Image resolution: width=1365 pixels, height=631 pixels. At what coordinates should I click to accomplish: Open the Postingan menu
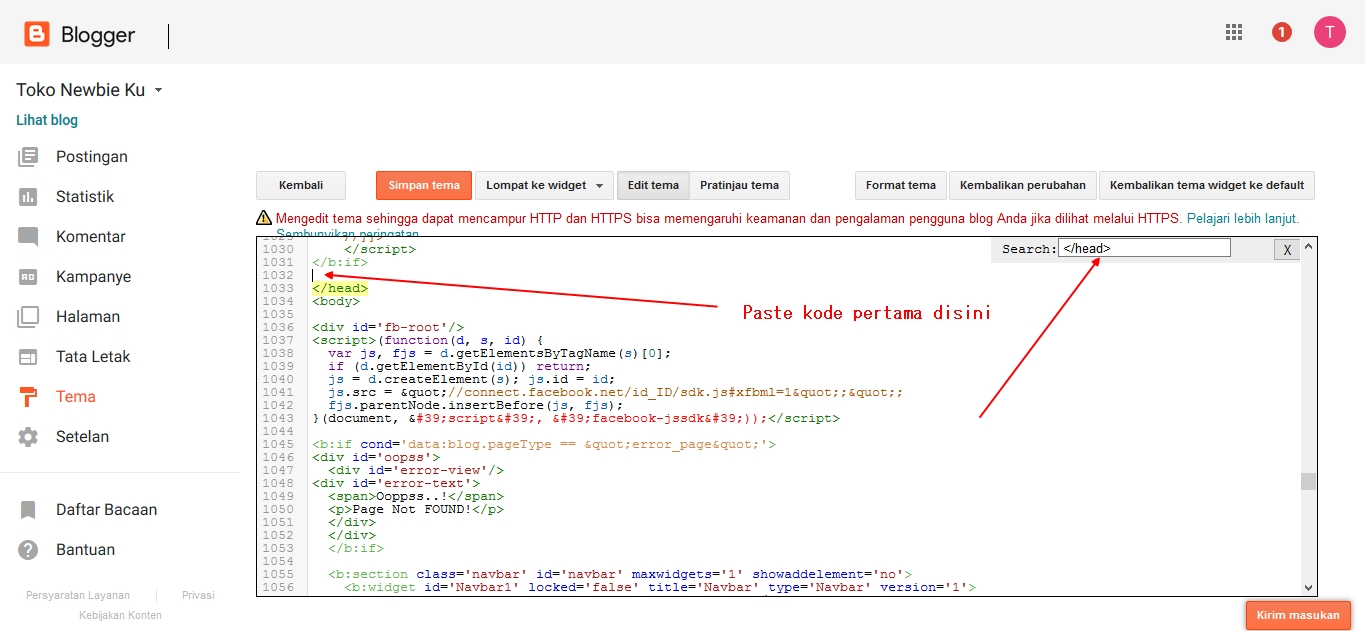(x=92, y=157)
